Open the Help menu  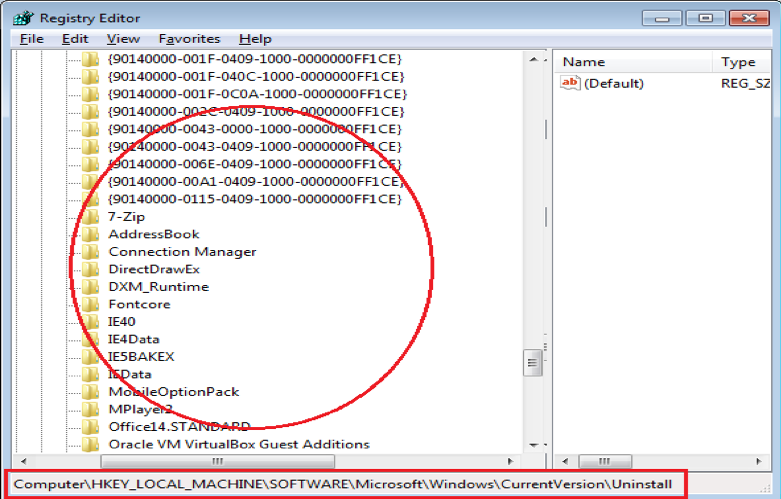click(x=255, y=39)
